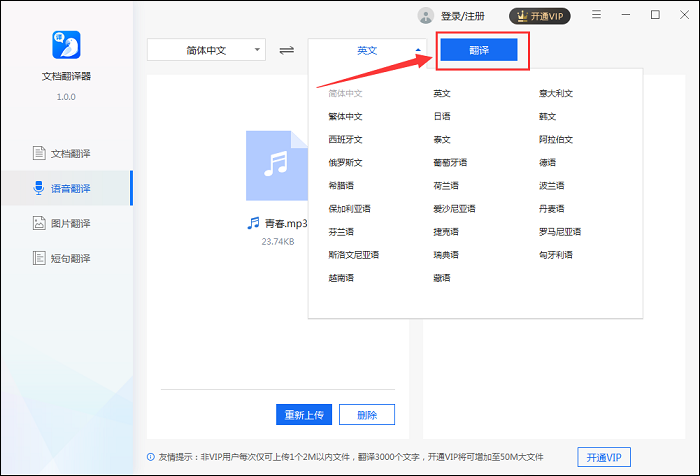Image resolution: width=700 pixels, height=476 pixels.
Task: Click the 登录/注册 link
Action: point(462,17)
